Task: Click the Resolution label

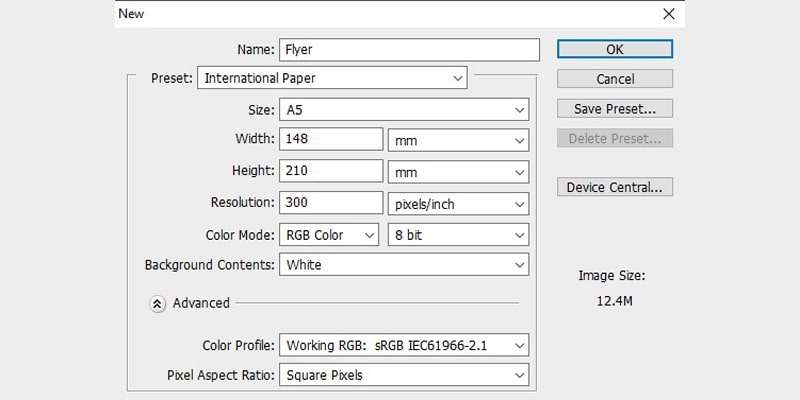Action: [243, 203]
